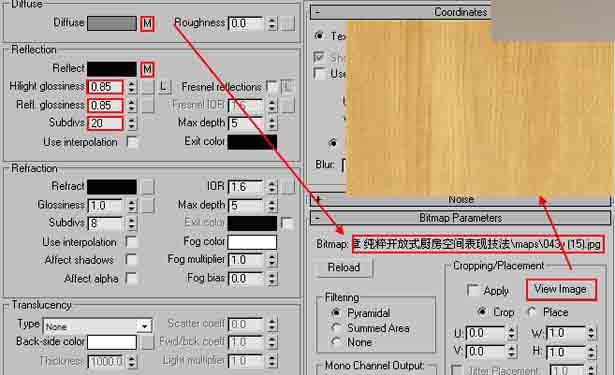Enable Affect alpha checkbox
The image size is (615, 375).
[x=132, y=279]
